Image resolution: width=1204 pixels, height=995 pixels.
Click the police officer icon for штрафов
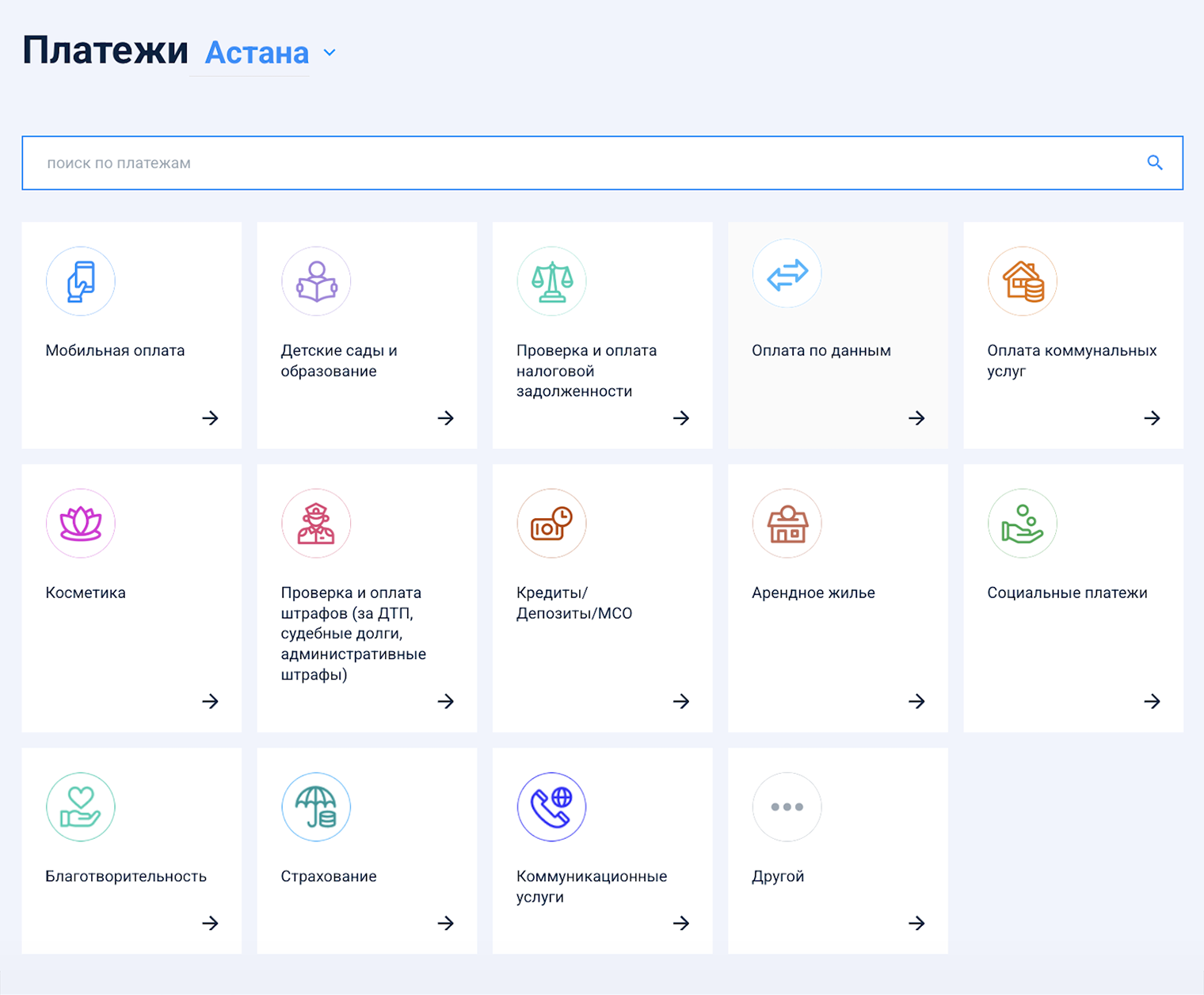click(x=316, y=523)
